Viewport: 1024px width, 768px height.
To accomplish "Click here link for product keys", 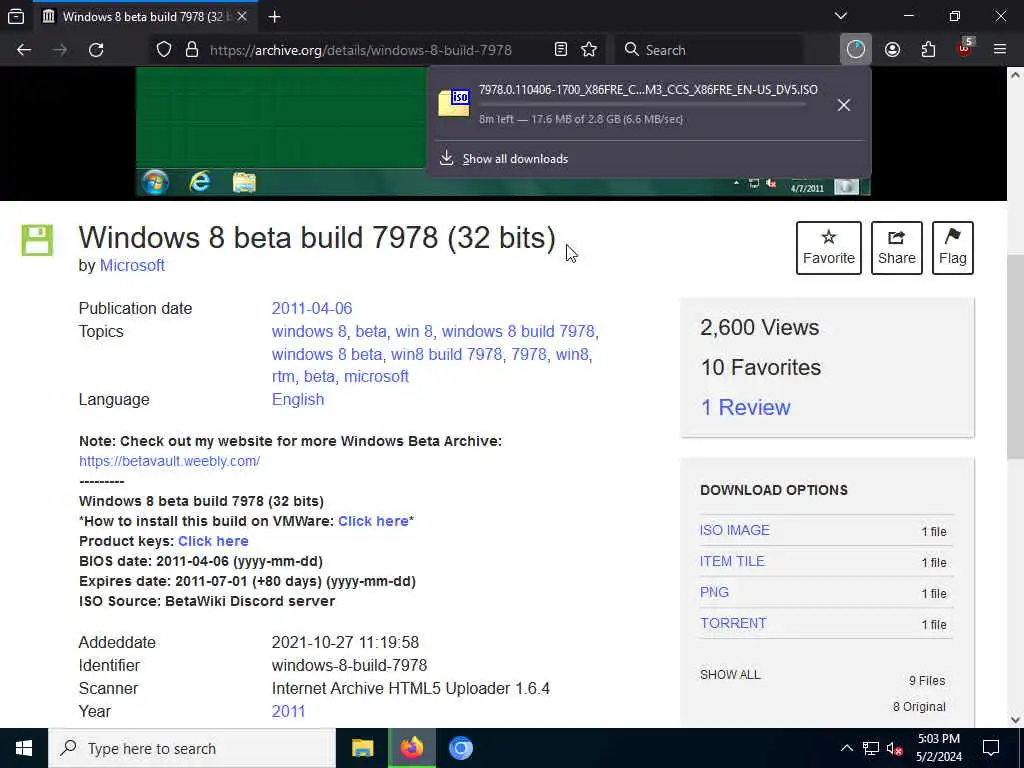I will click(x=213, y=541).
